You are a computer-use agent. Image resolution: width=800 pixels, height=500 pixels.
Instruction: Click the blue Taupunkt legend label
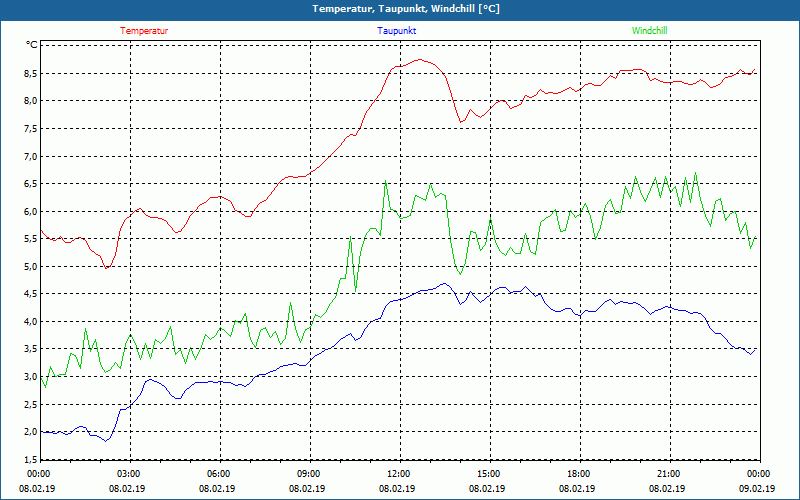[x=396, y=31]
